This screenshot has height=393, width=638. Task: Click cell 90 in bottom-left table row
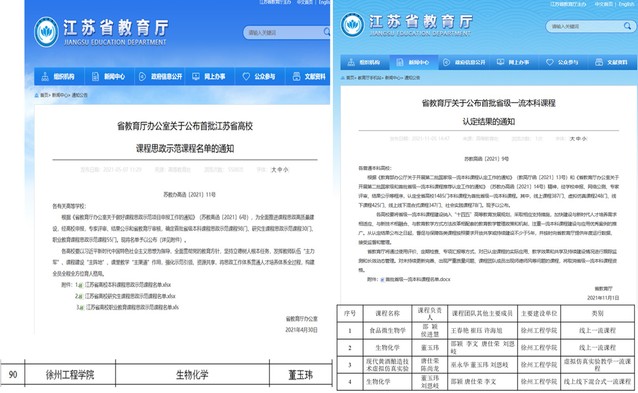pyautogui.click(x=13, y=375)
